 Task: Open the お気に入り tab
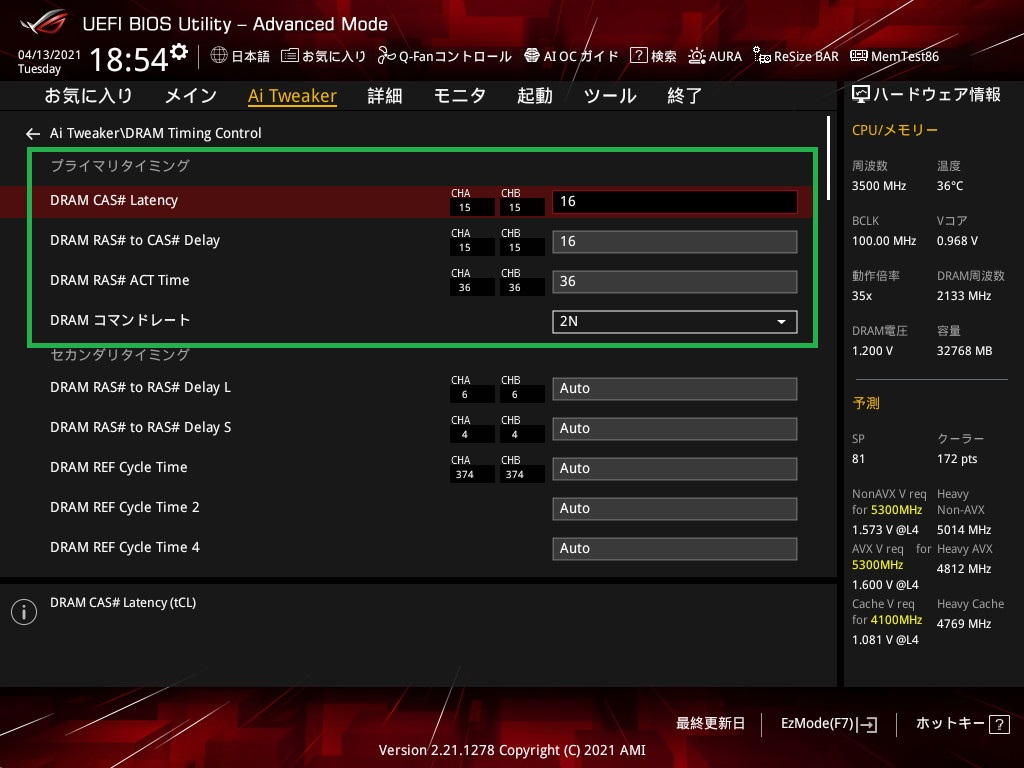point(88,96)
